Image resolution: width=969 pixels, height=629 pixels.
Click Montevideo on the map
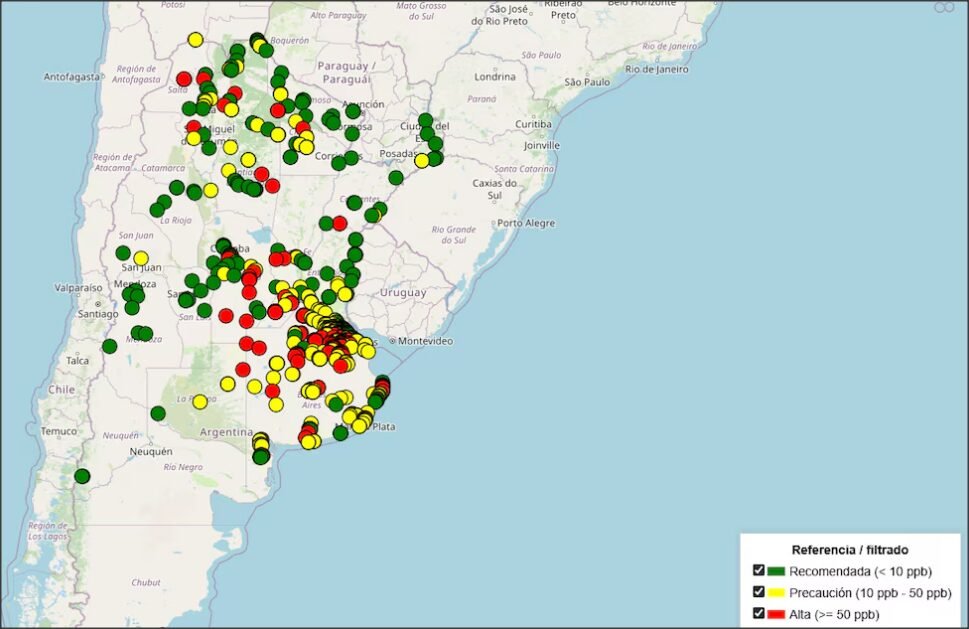click(x=425, y=341)
